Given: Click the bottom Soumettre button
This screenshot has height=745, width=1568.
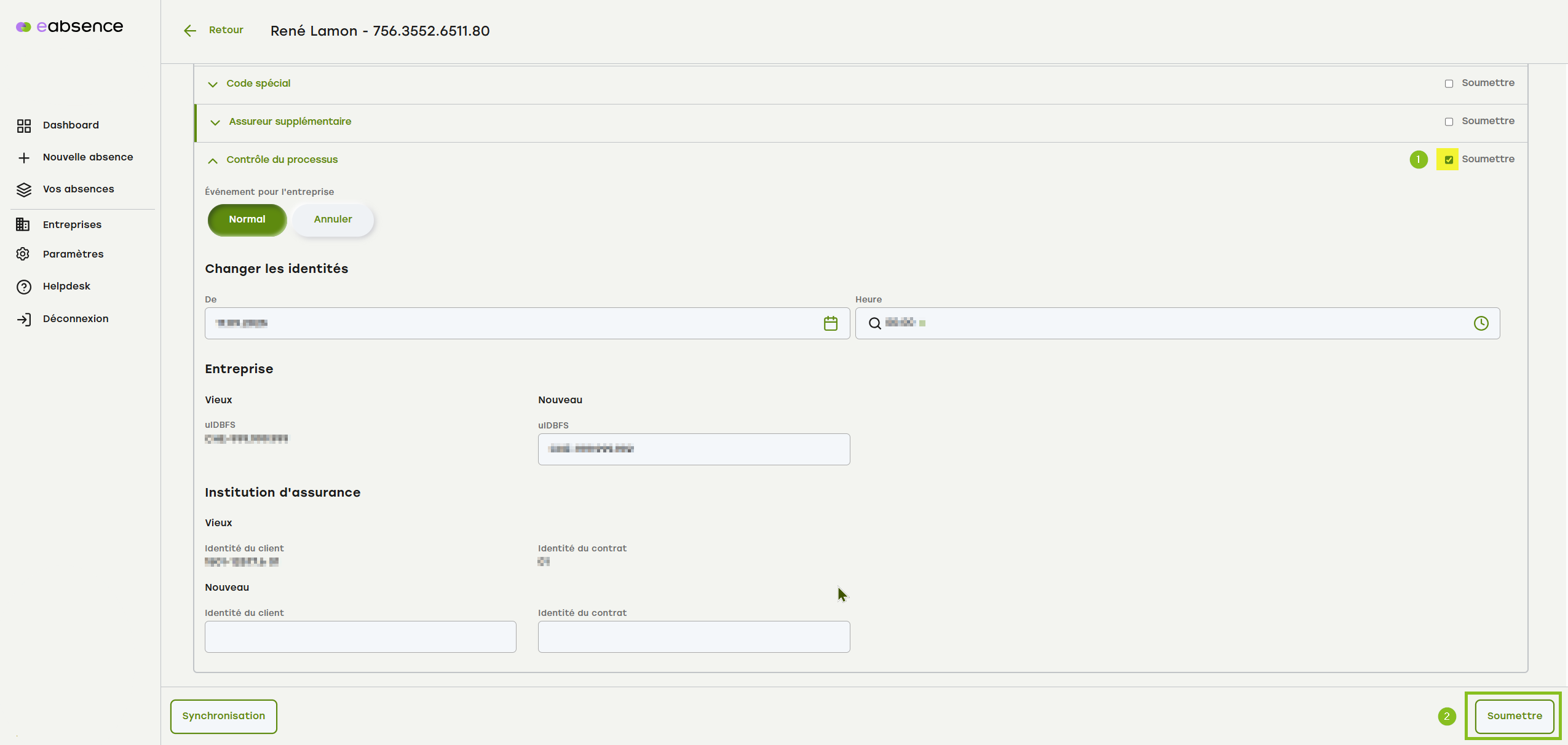Looking at the screenshot, I should (x=1514, y=716).
